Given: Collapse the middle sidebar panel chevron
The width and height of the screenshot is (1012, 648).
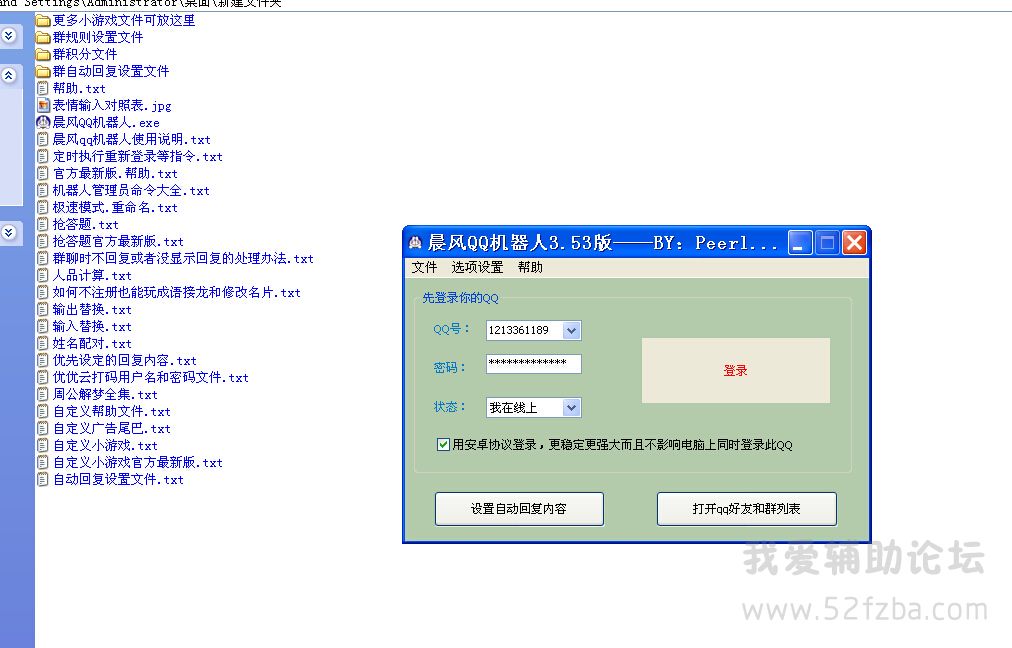Looking at the screenshot, I should click(x=8, y=76).
